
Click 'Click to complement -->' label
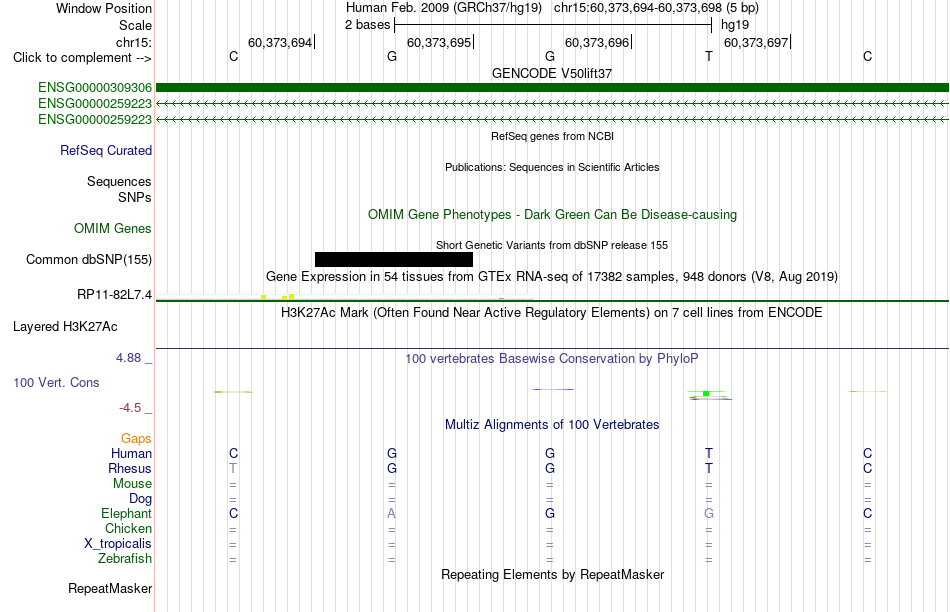click(x=82, y=58)
